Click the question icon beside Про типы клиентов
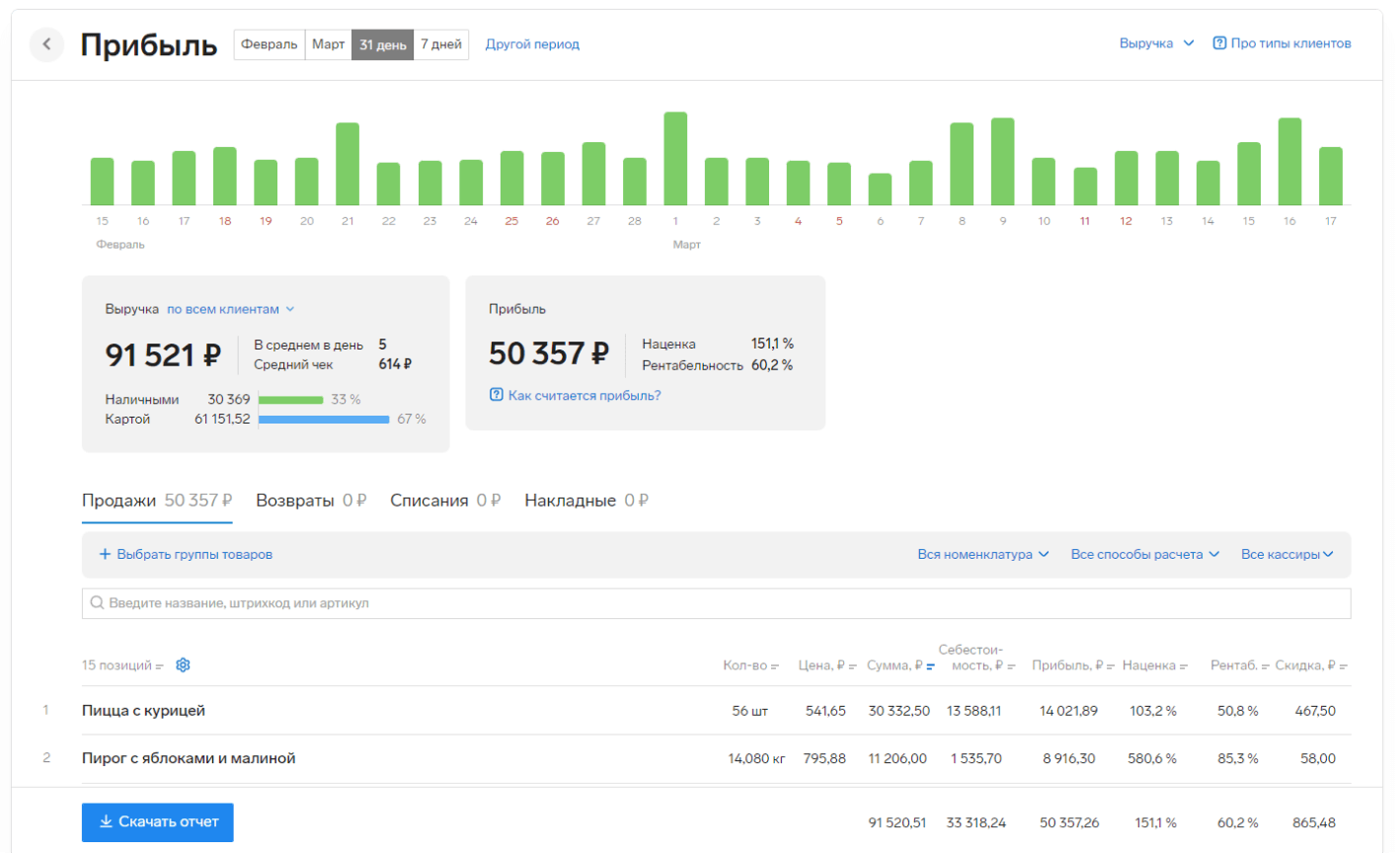This screenshot has height=853, width=1400. pyautogui.click(x=1219, y=43)
